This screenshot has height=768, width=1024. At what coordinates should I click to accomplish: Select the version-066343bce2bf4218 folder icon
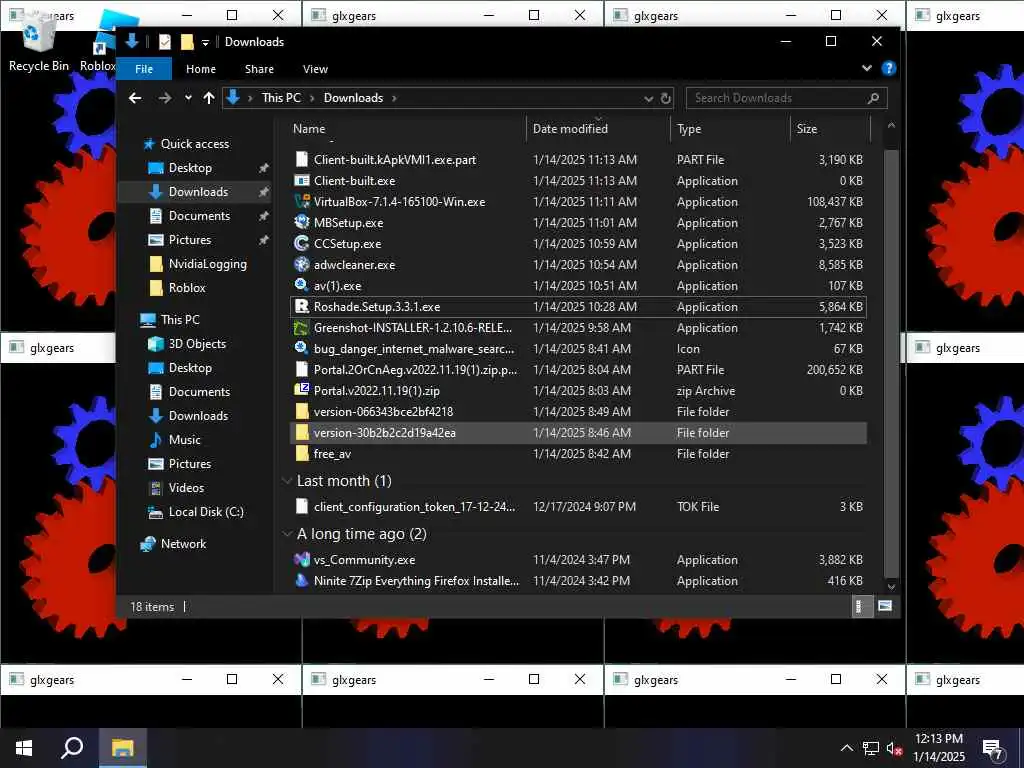[x=301, y=411]
